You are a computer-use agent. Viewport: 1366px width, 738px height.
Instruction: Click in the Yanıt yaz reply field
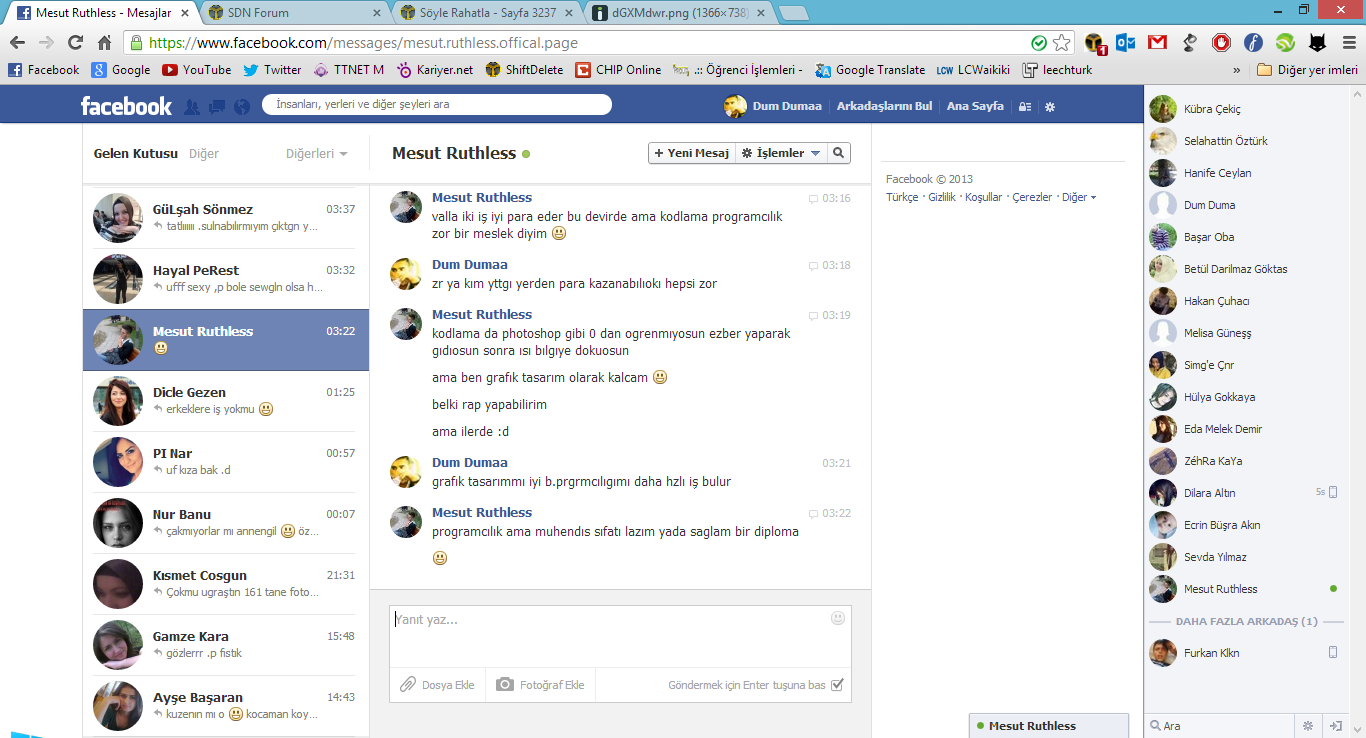(620, 636)
